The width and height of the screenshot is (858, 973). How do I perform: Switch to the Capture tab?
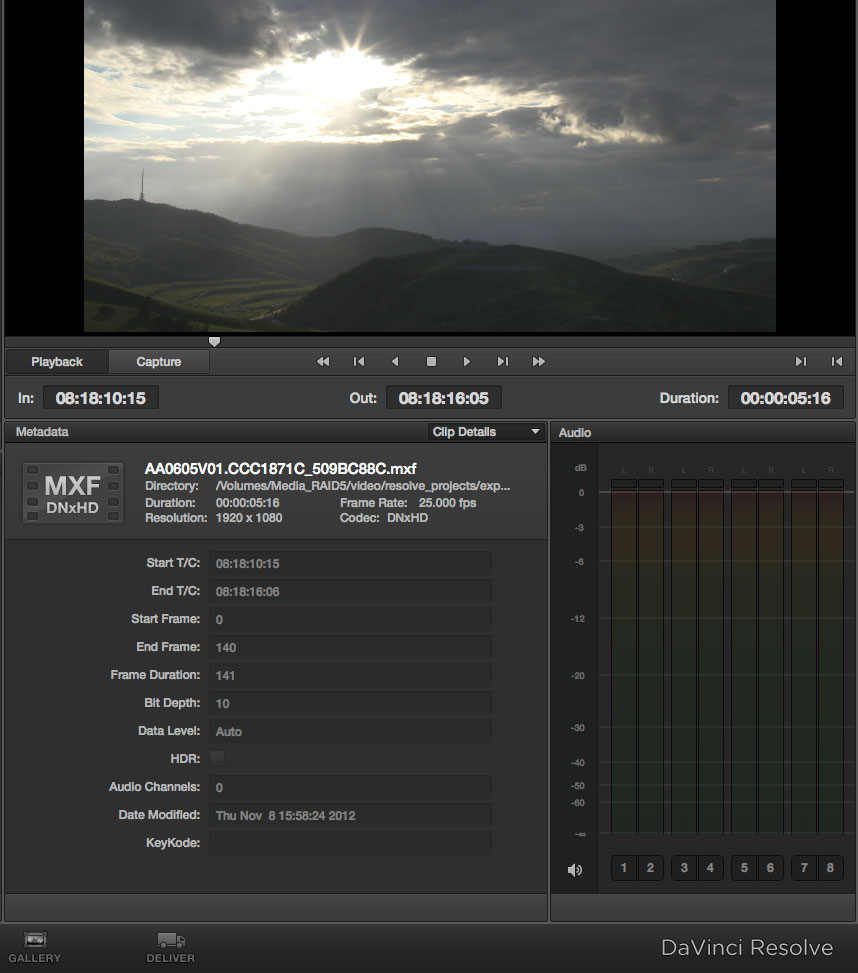point(159,362)
